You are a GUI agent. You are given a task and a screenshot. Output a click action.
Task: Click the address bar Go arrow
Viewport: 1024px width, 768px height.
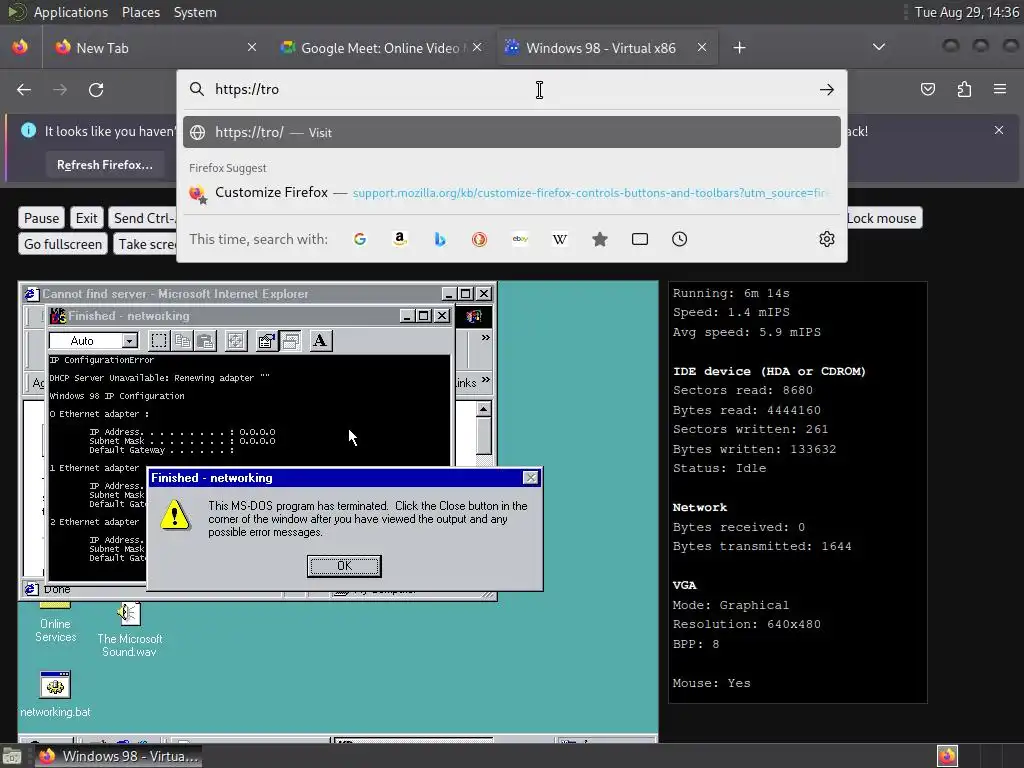827,89
